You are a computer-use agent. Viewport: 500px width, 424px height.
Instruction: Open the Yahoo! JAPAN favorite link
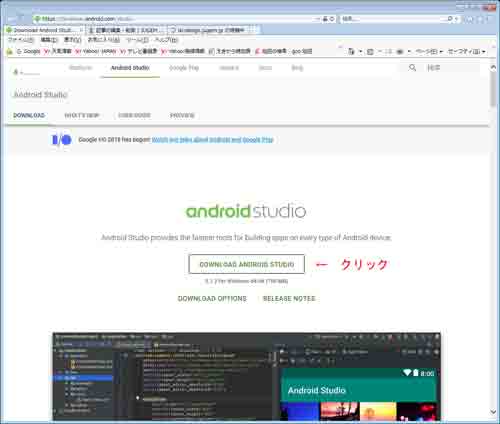coord(95,51)
